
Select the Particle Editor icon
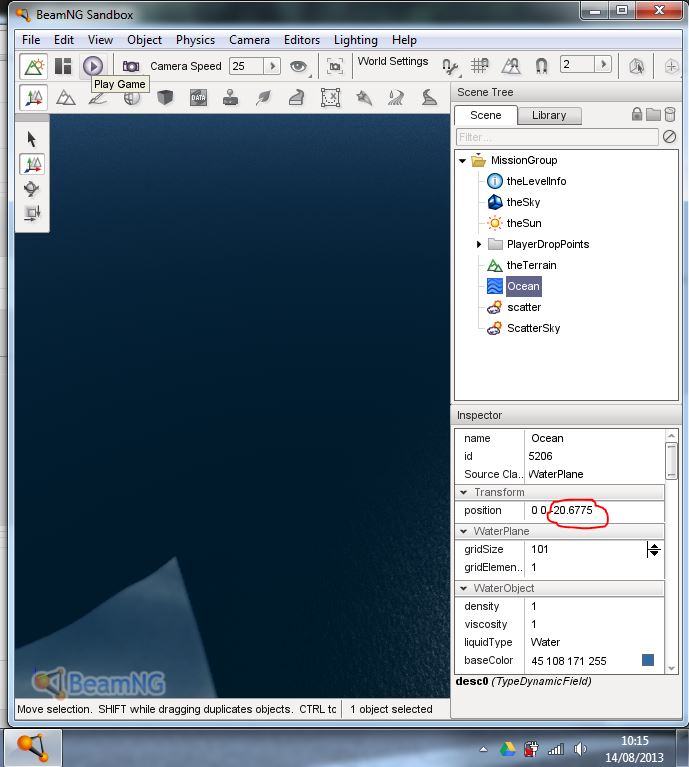click(363, 98)
